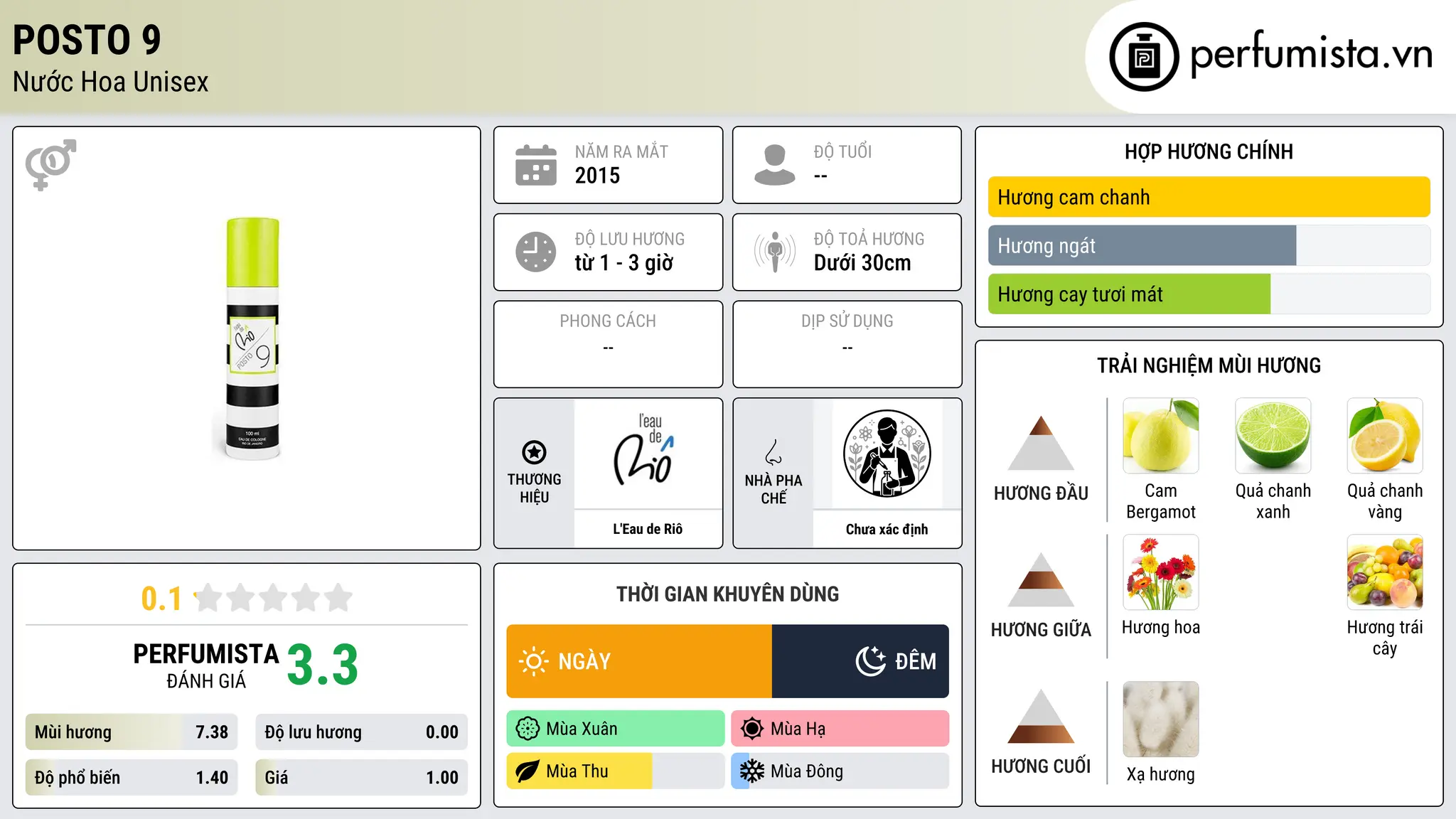Select the Quả chanh vàng note image
The width and height of the screenshot is (1456, 819).
(1385, 436)
